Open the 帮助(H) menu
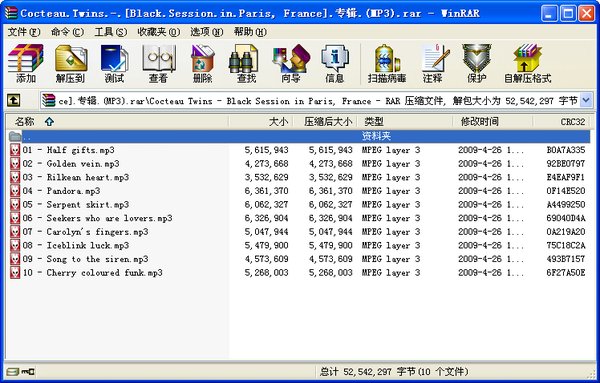This screenshot has width=600, height=383. point(250,32)
